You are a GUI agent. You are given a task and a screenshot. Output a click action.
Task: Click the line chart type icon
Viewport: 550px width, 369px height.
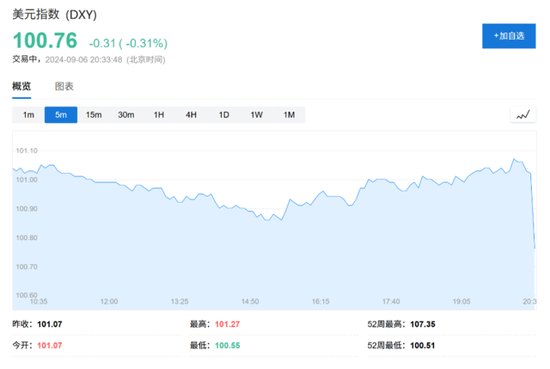click(523, 115)
